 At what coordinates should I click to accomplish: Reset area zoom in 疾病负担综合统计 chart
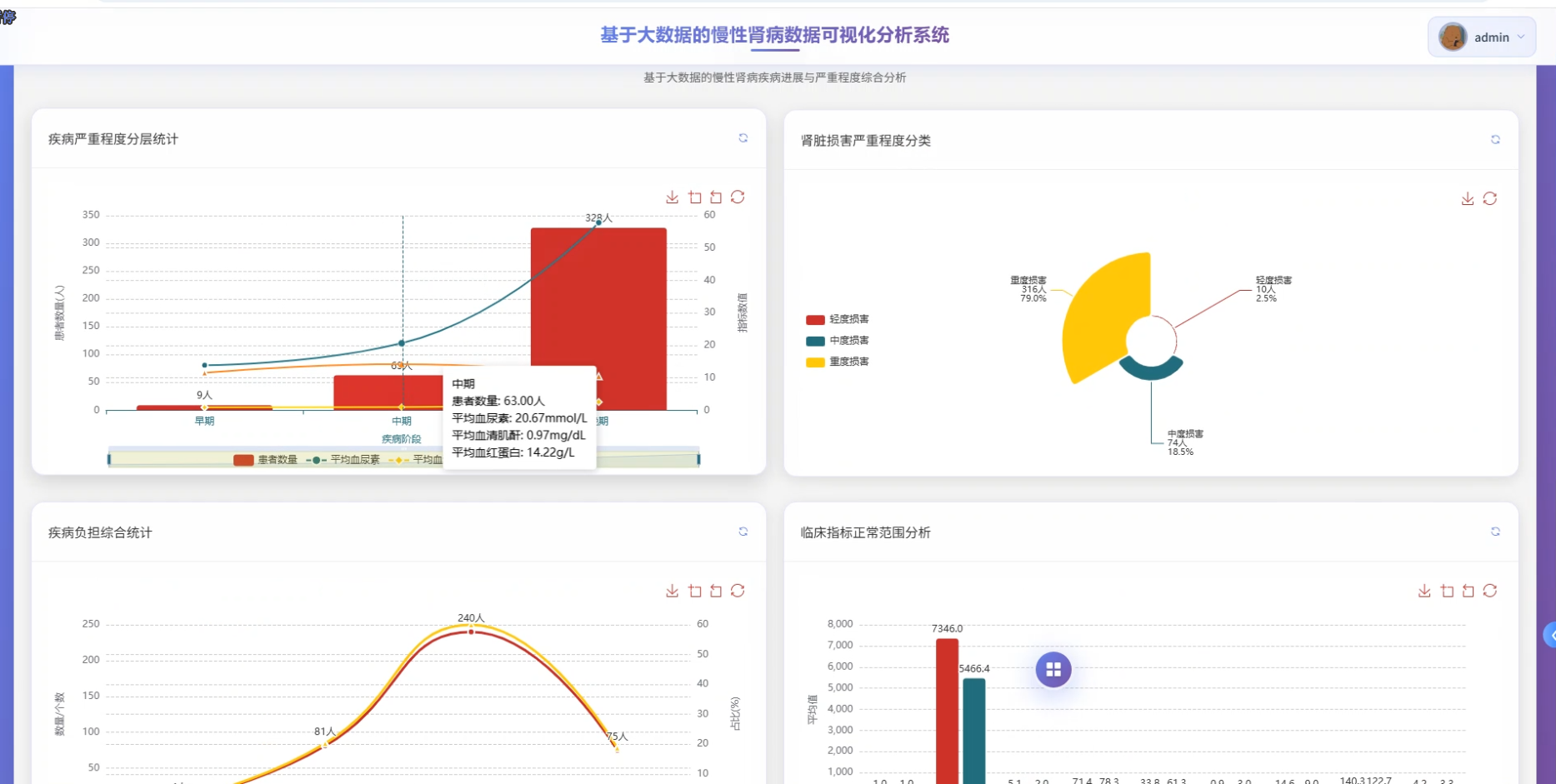(x=716, y=591)
